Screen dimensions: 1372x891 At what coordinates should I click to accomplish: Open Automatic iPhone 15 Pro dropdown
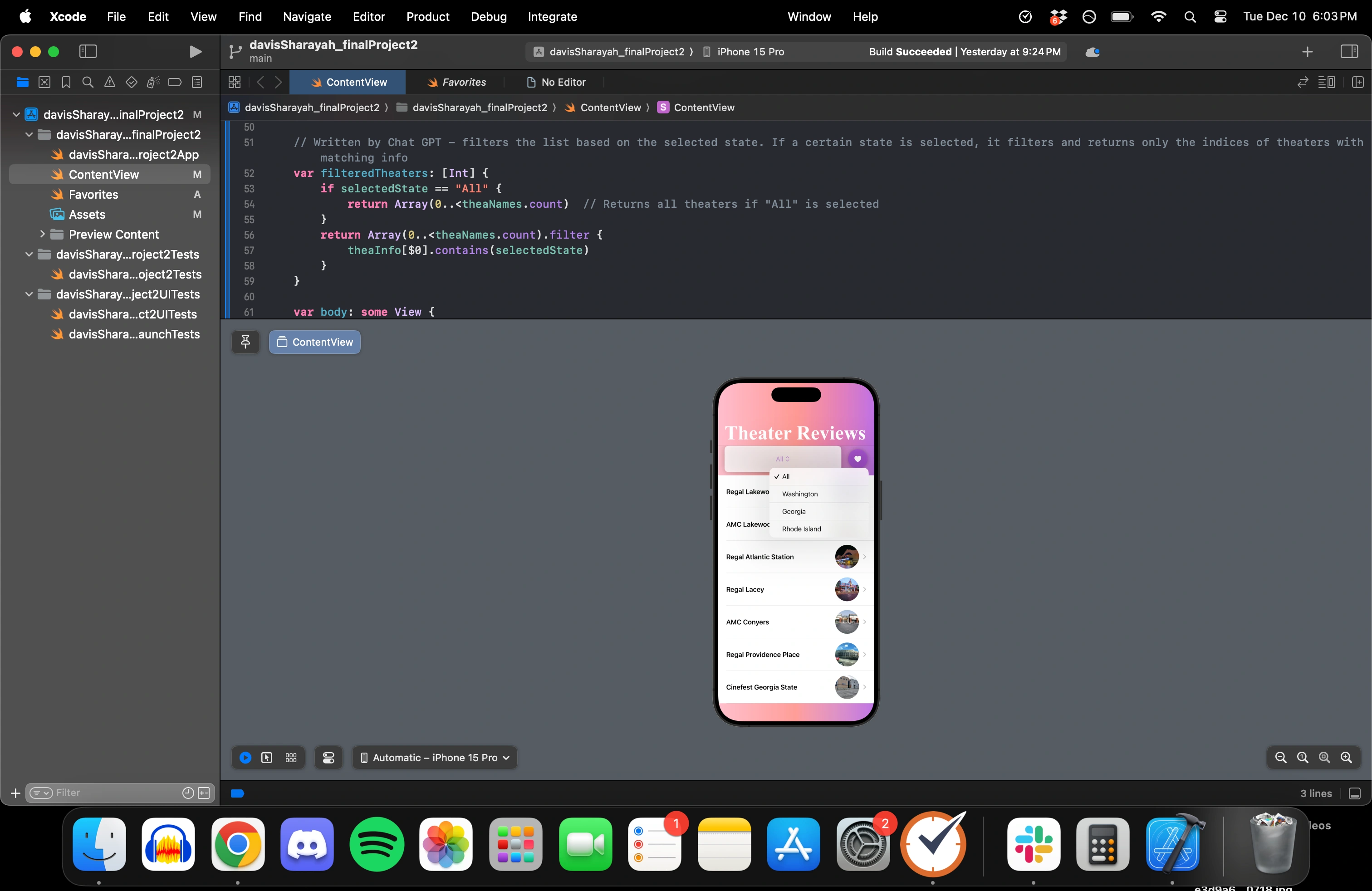(435, 757)
